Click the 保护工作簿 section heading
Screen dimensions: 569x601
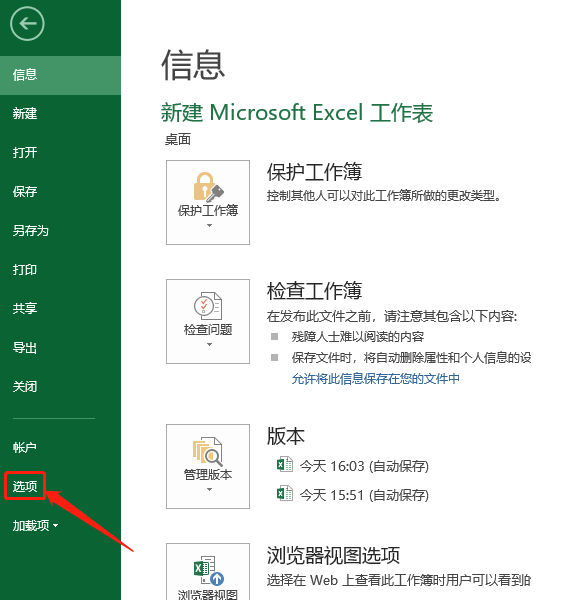click(x=315, y=172)
